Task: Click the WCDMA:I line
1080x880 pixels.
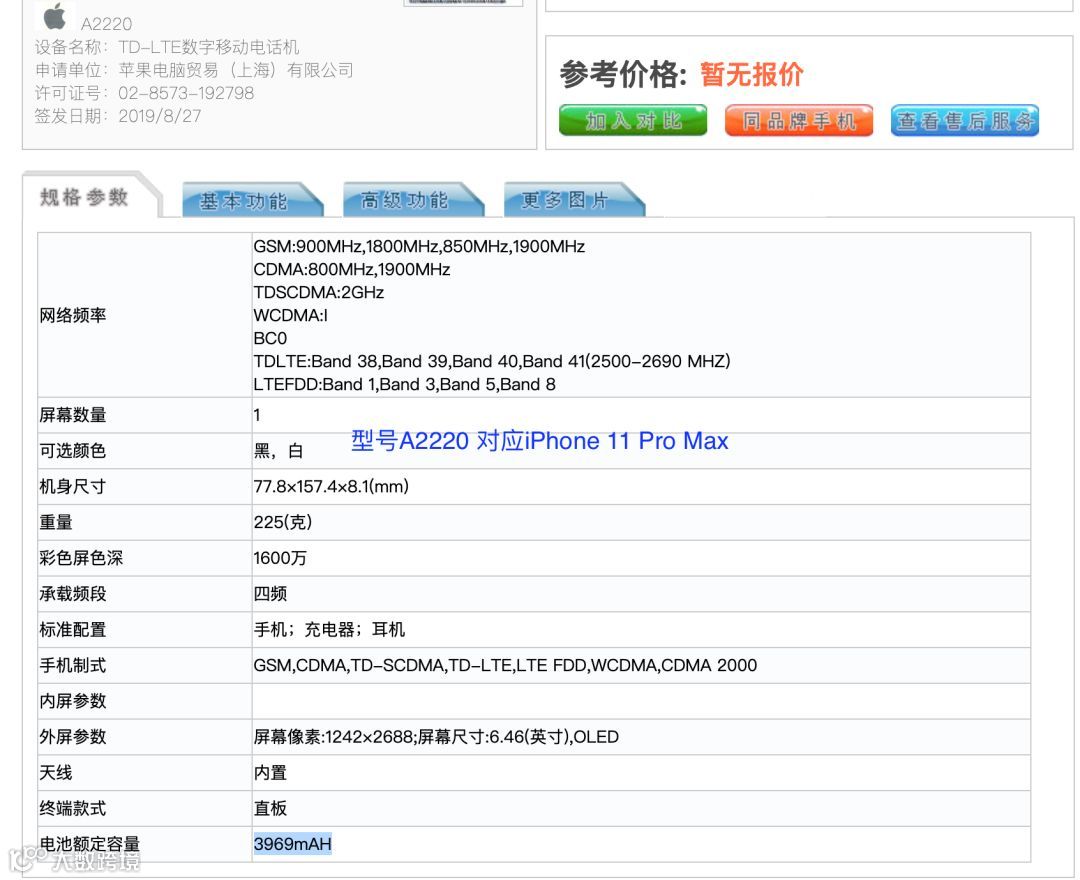Action: [x=291, y=315]
